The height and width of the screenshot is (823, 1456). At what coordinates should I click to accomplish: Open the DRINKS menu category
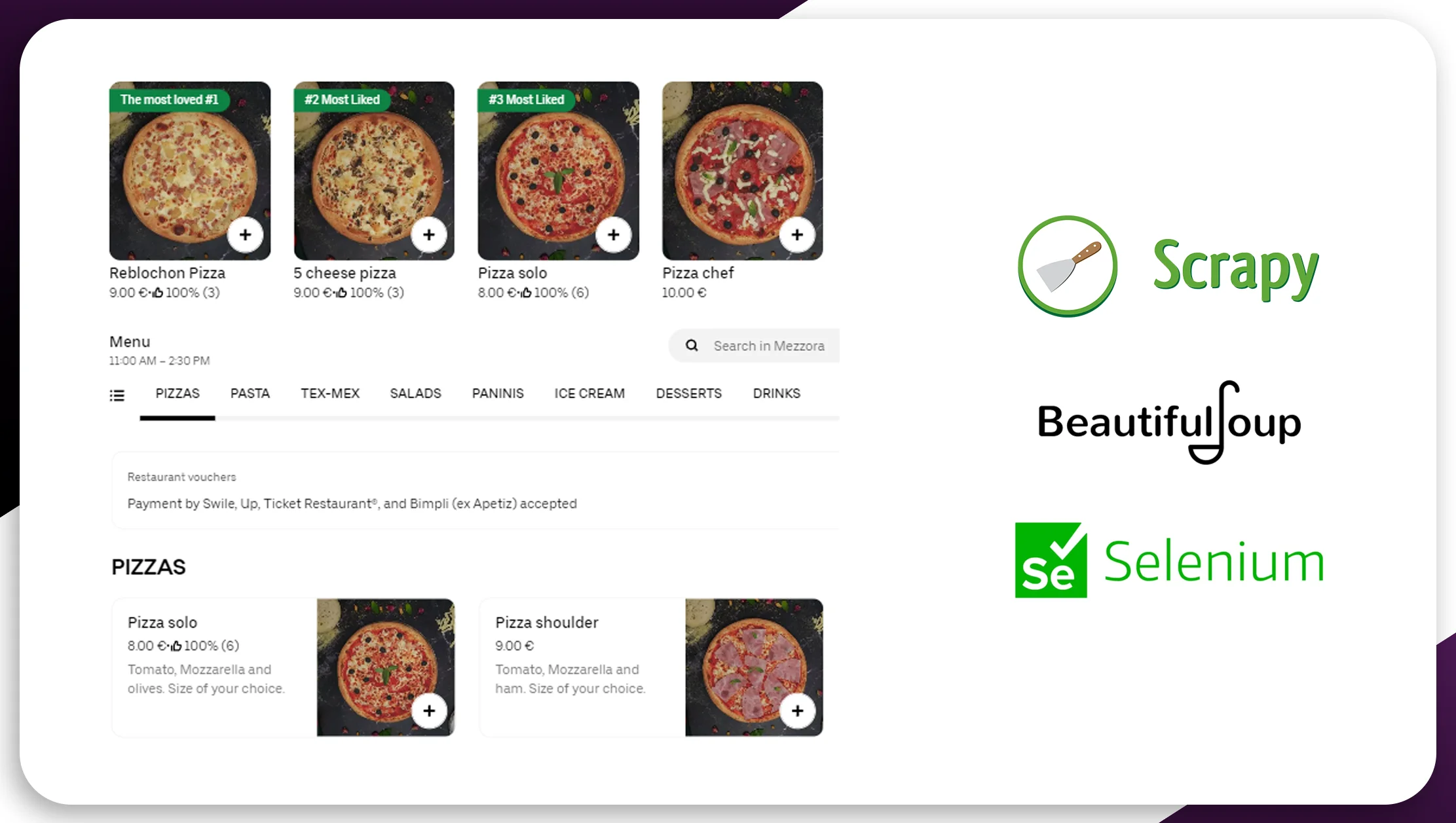click(775, 393)
